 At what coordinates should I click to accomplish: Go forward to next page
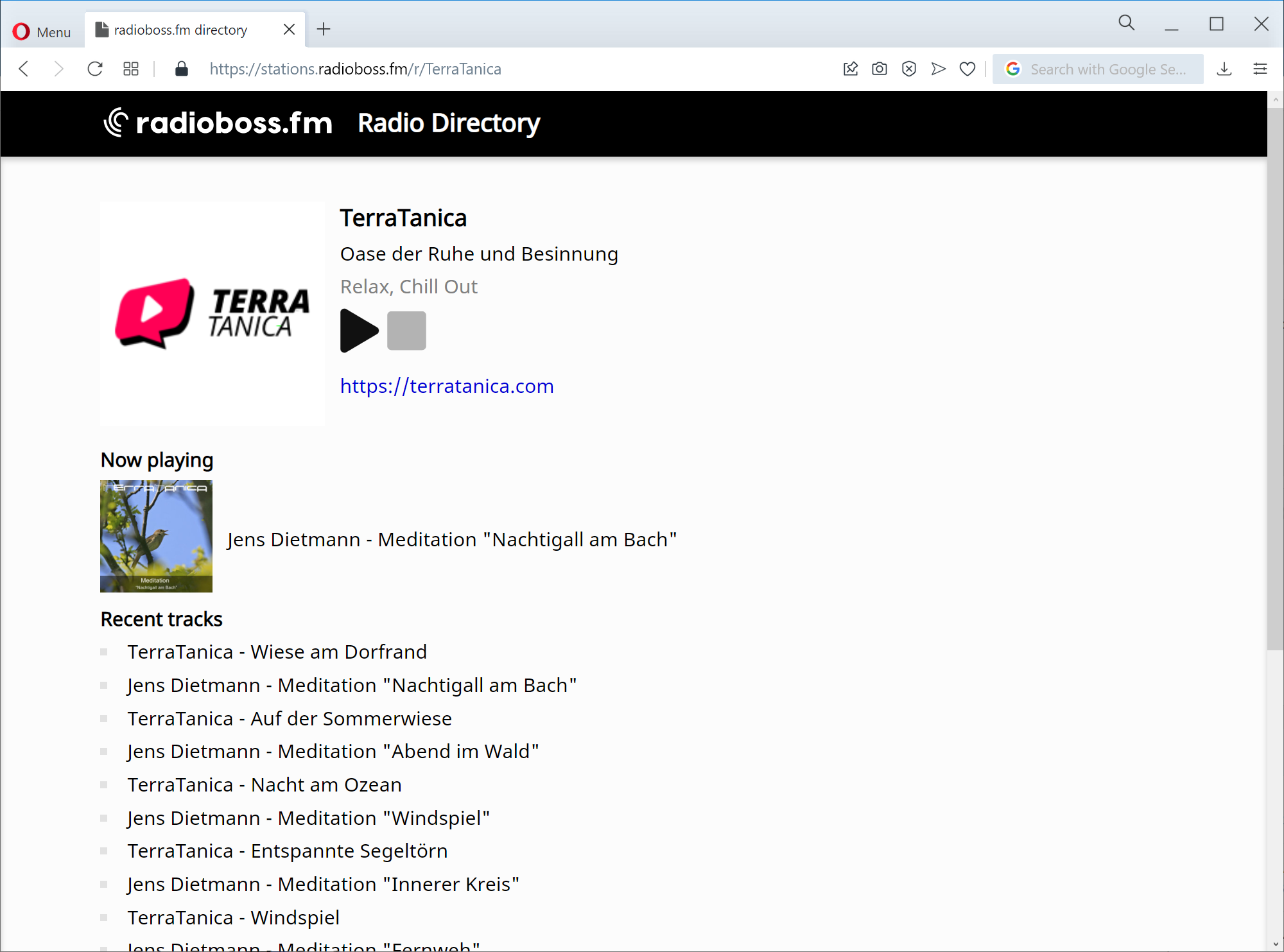point(59,69)
